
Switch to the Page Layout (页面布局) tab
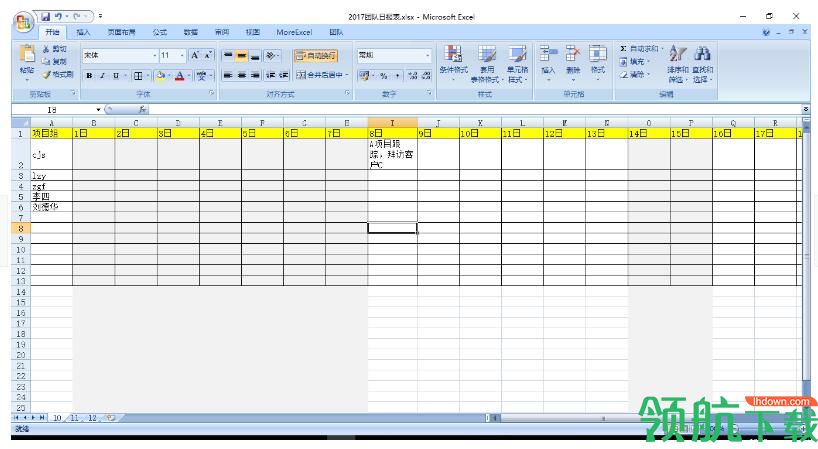pos(122,32)
